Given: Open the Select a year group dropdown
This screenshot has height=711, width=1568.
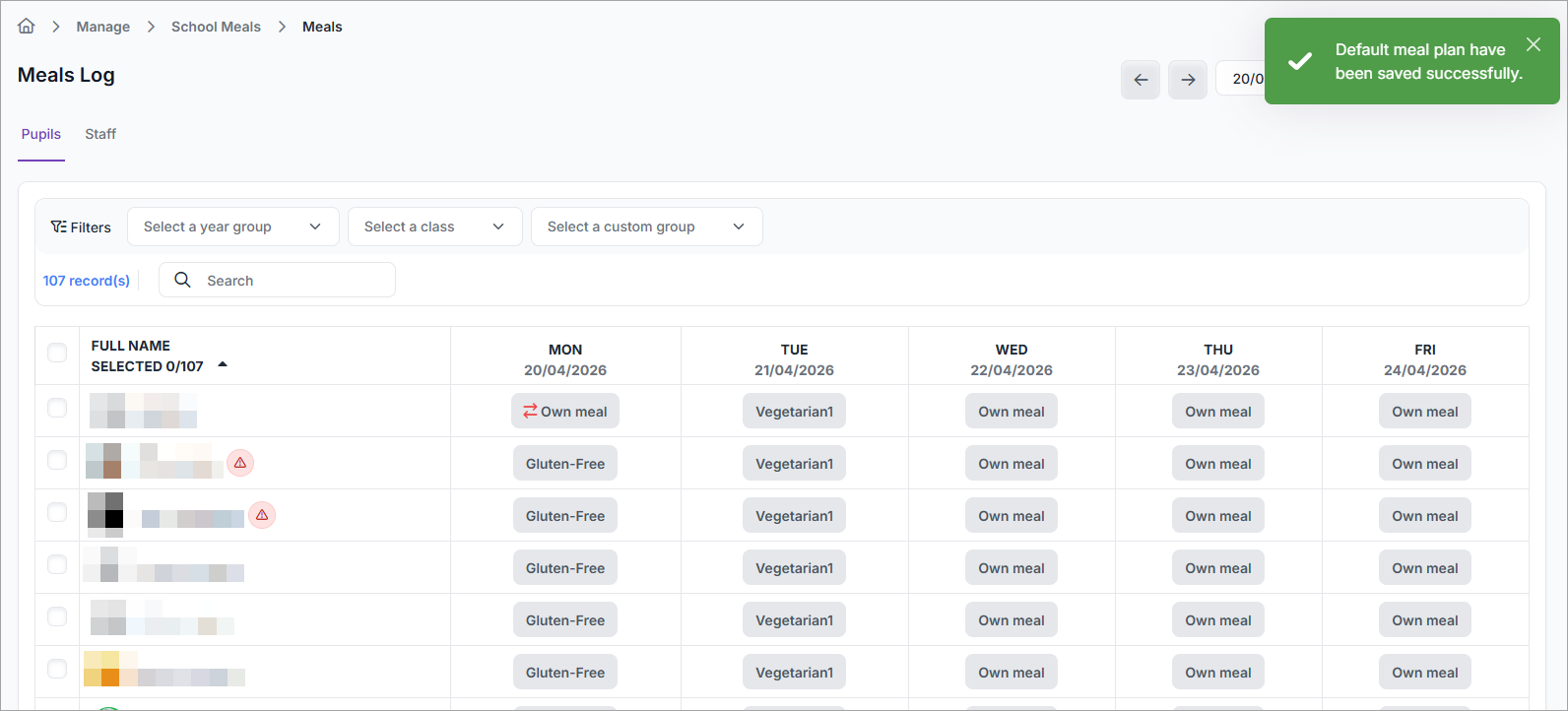Looking at the screenshot, I should pos(232,226).
